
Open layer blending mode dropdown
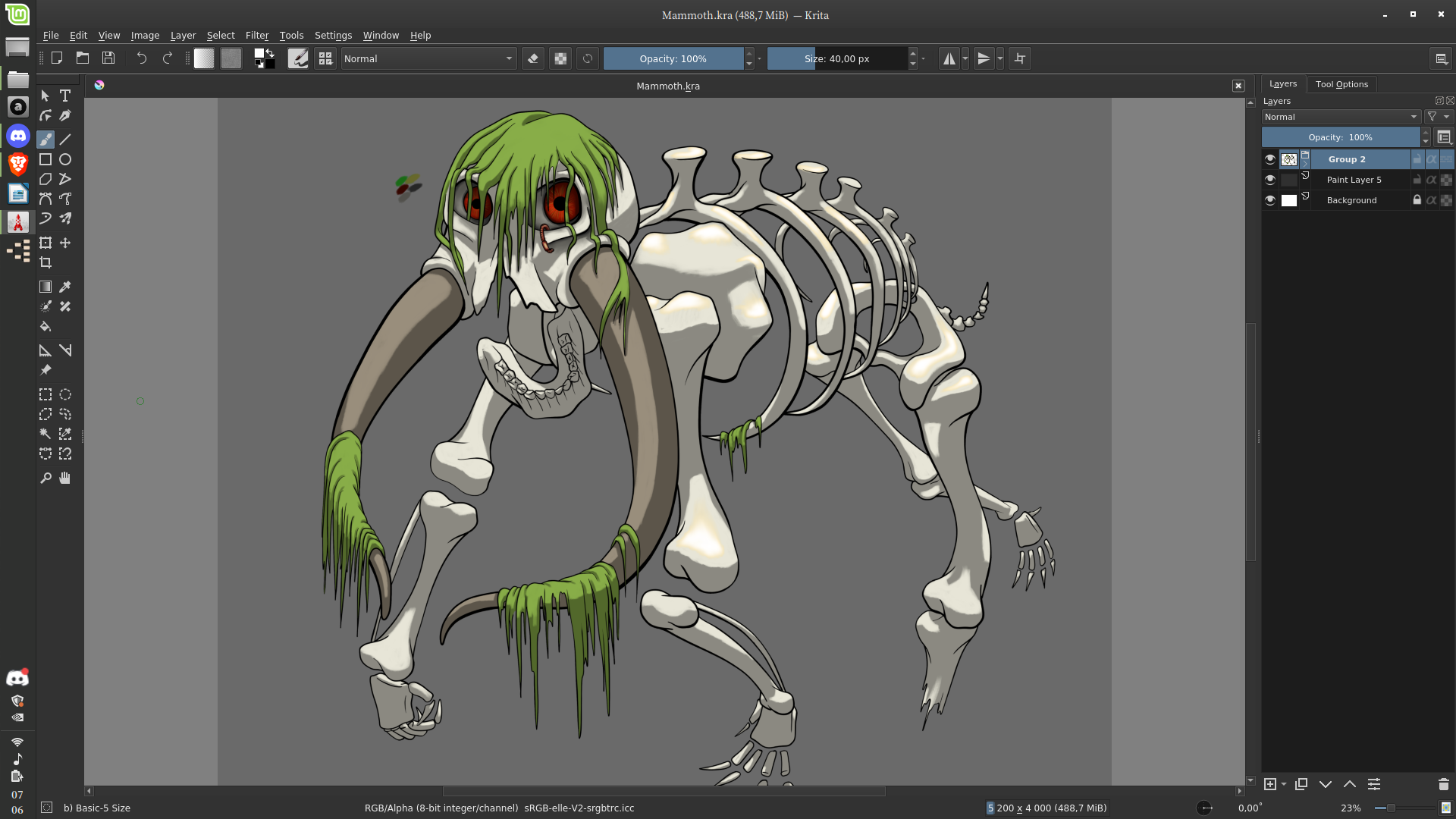tap(1340, 117)
